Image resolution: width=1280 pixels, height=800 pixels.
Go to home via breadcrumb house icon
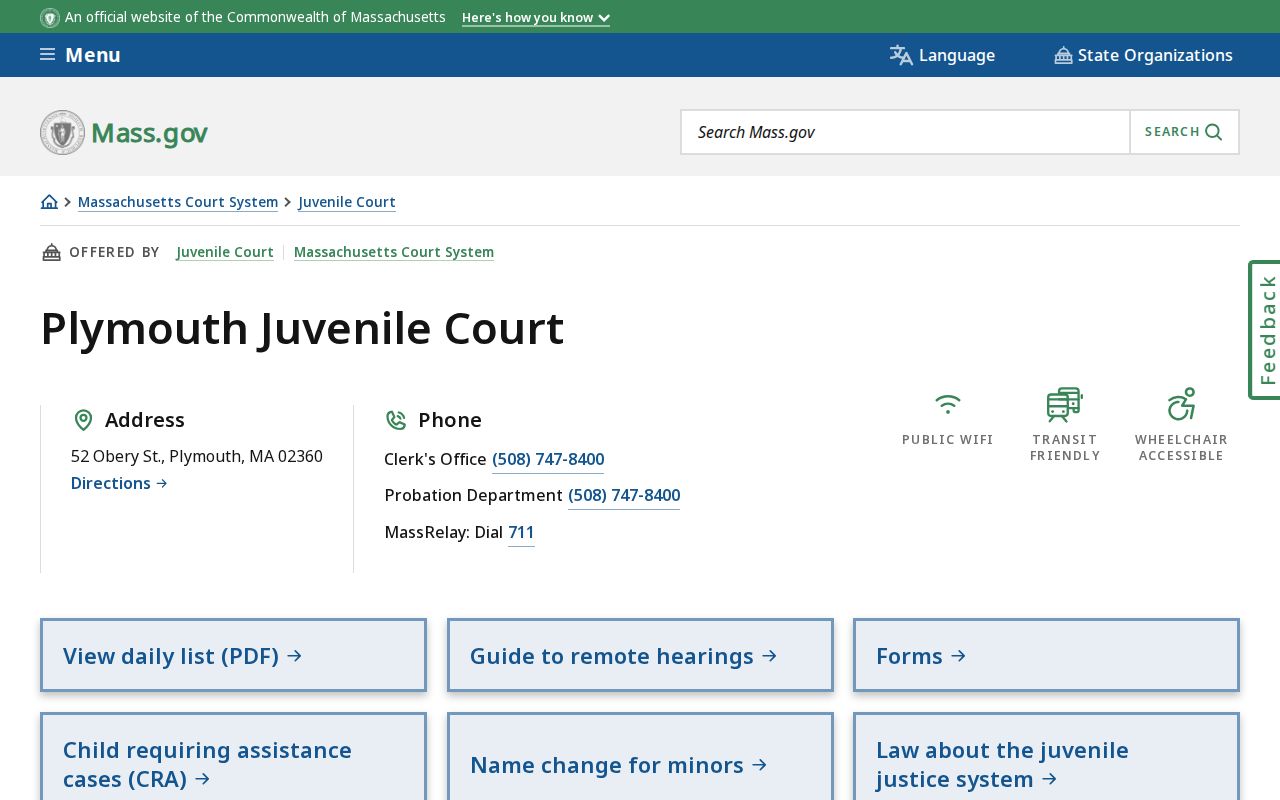click(49, 202)
